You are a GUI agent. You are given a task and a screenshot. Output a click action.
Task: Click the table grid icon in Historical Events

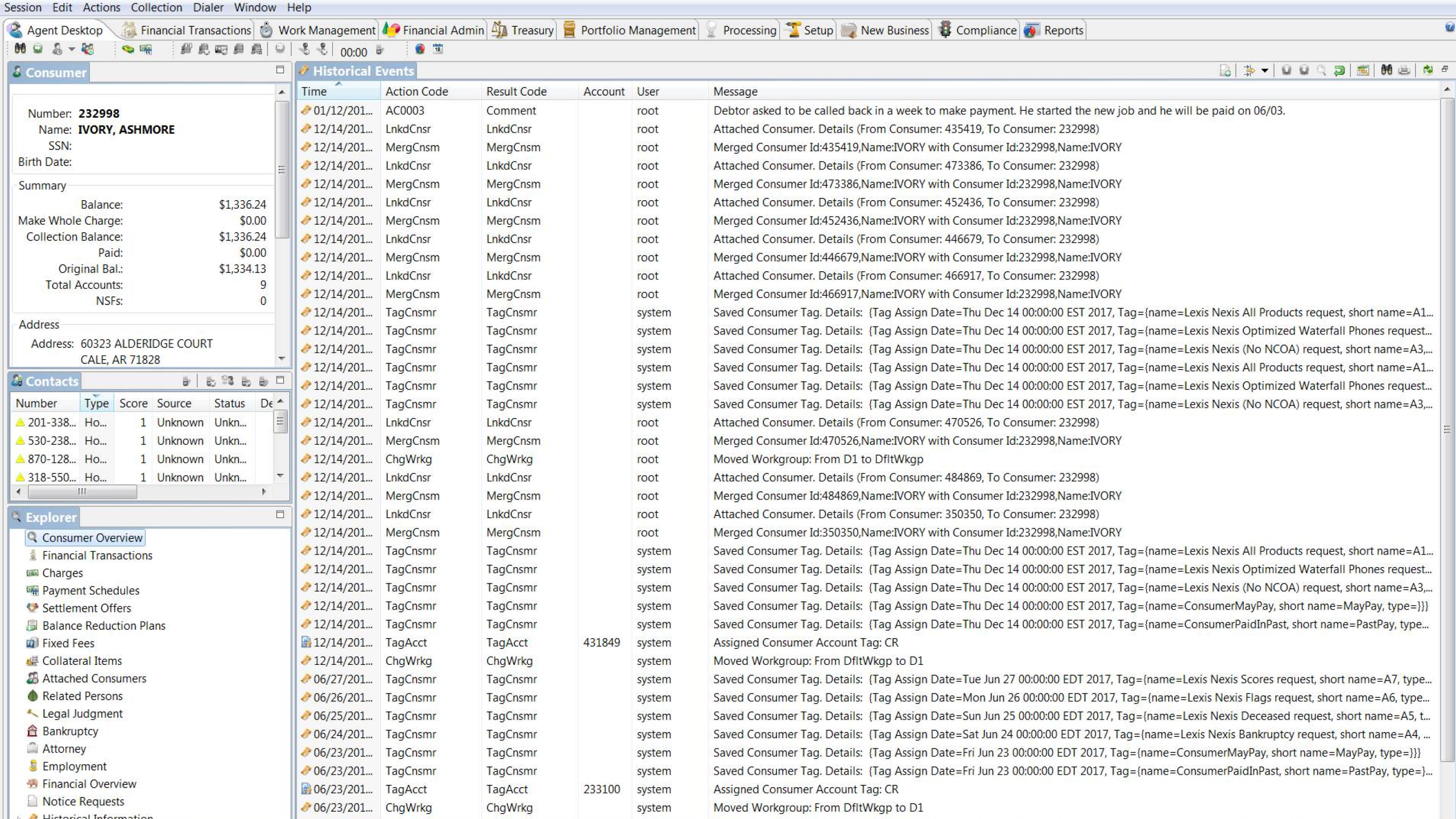pos(1363,71)
